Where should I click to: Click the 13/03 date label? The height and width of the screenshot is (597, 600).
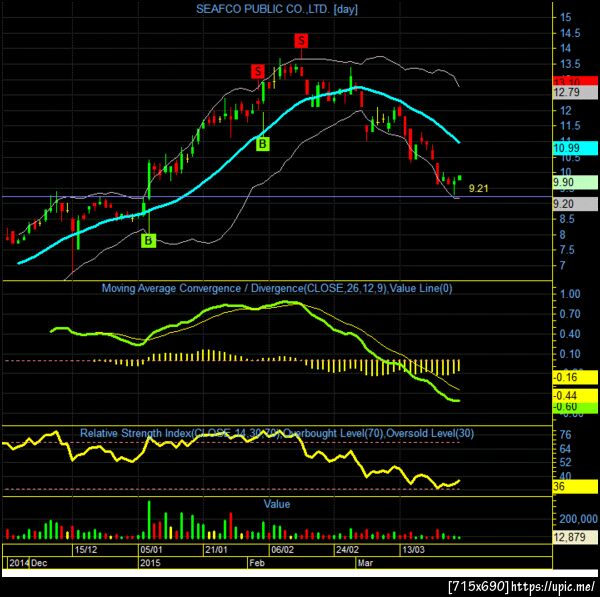click(413, 550)
